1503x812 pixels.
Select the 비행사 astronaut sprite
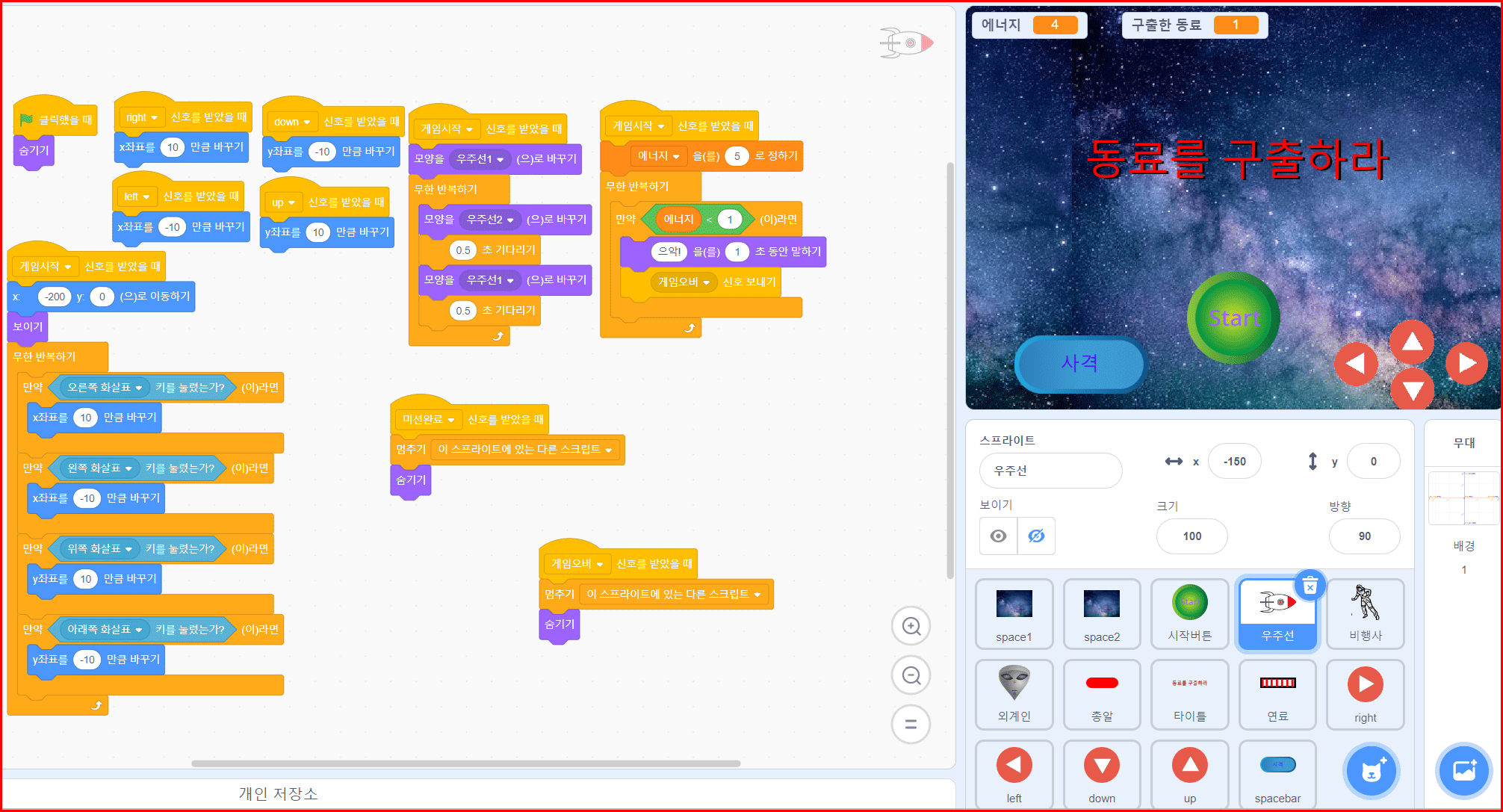pyautogui.click(x=1365, y=613)
